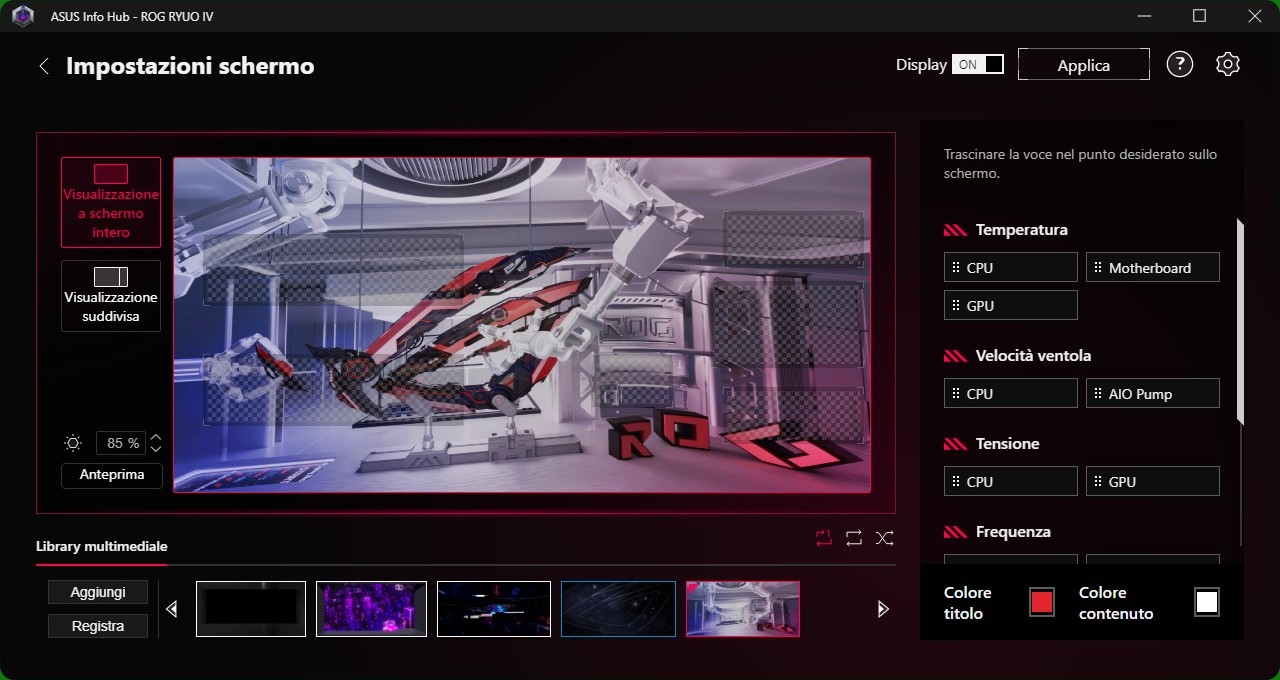The height and width of the screenshot is (680, 1280).
Task: Click the Anteprima button
Action: (112, 476)
